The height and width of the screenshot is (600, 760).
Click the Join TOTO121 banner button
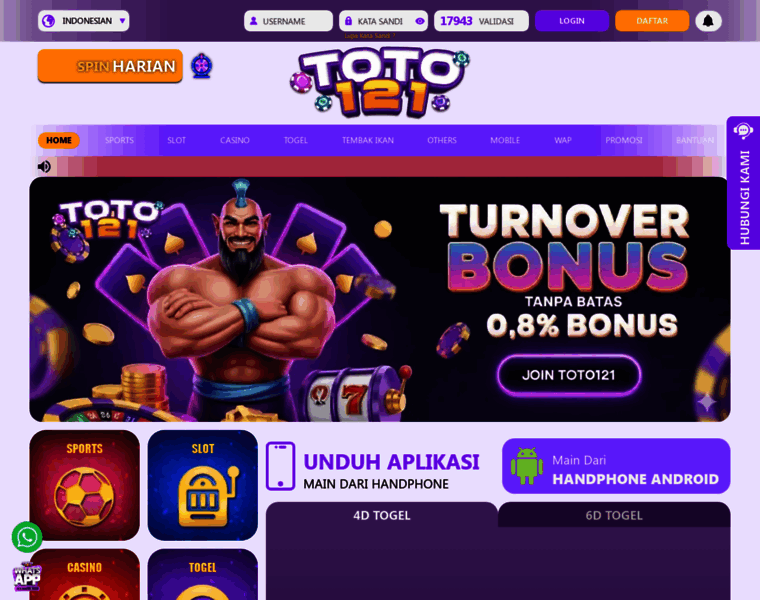point(569,375)
